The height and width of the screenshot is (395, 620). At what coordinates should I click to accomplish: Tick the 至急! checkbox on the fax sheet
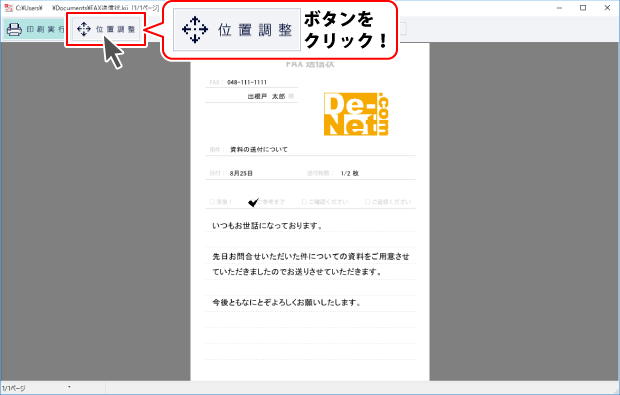212,202
